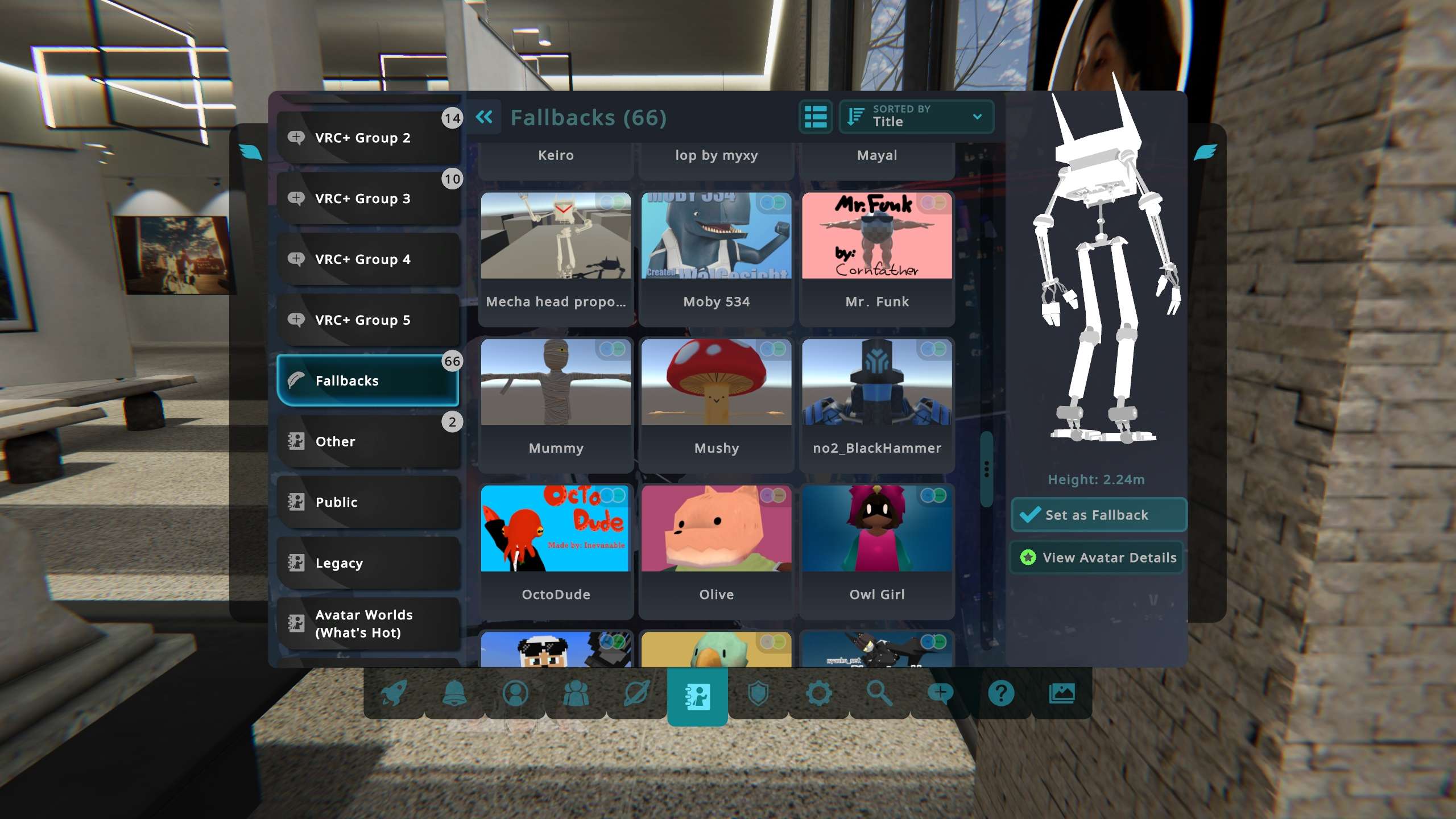The image size is (1456, 819).
Task: Toggle the list/grid view button
Action: (816, 117)
